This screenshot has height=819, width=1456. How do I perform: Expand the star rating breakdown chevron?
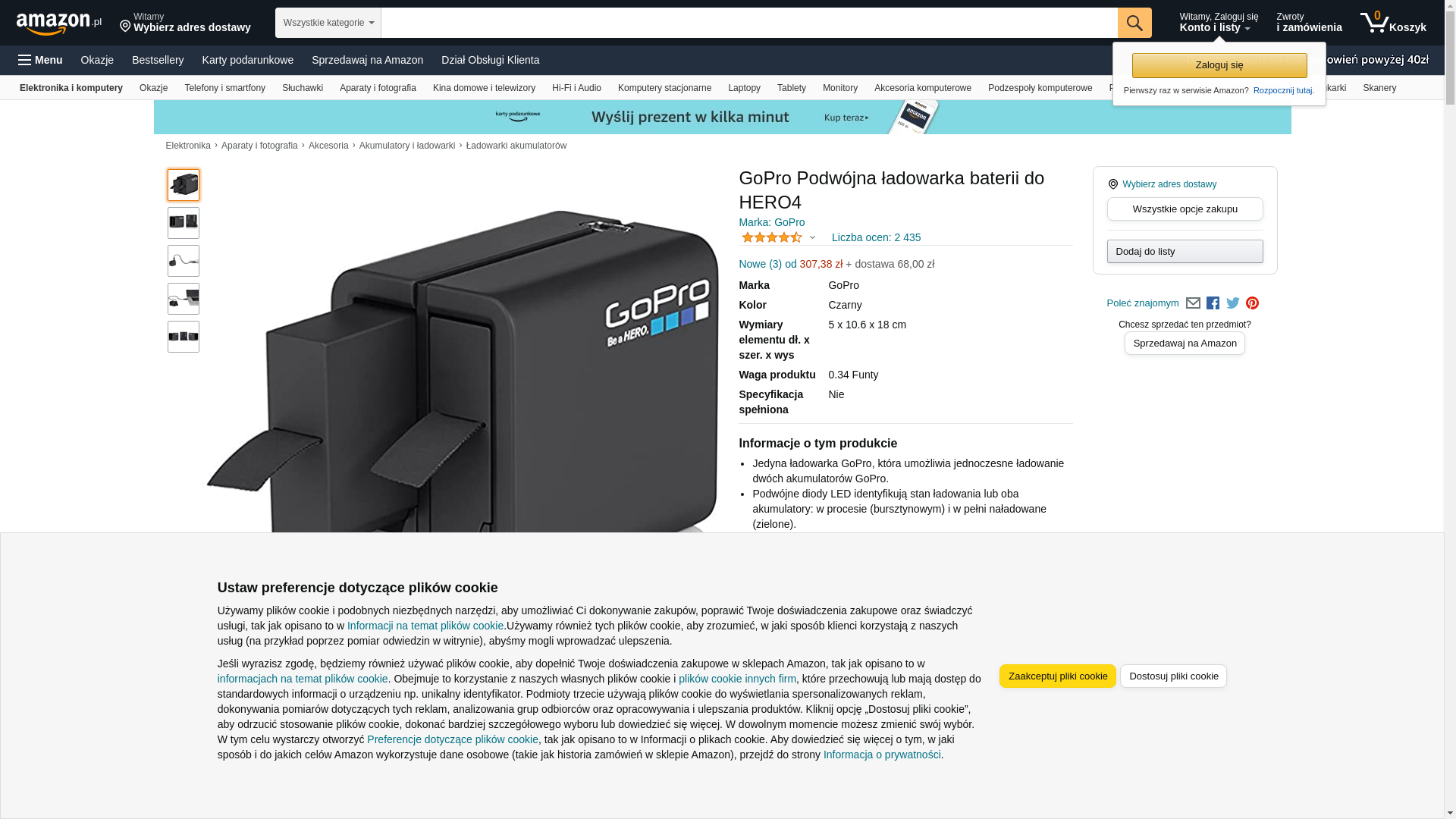[812, 237]
